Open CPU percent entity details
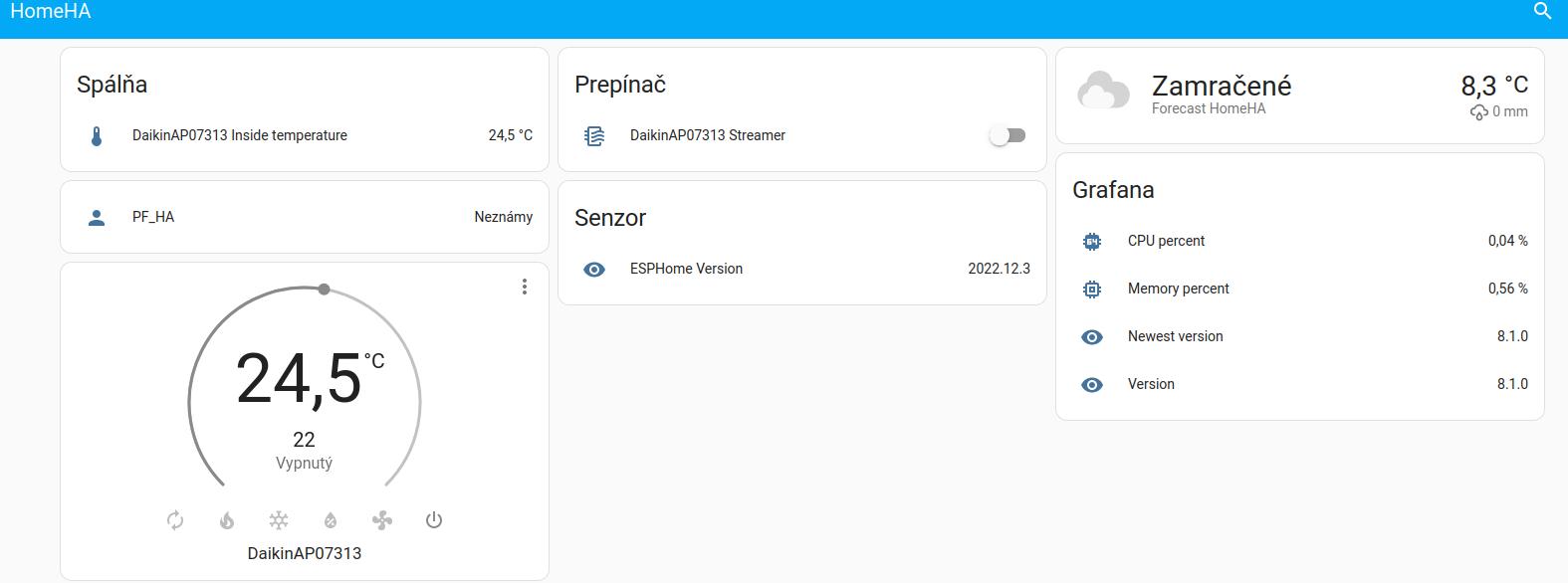The width and height of the screenshot is (1568, 583). (1166, 241)
